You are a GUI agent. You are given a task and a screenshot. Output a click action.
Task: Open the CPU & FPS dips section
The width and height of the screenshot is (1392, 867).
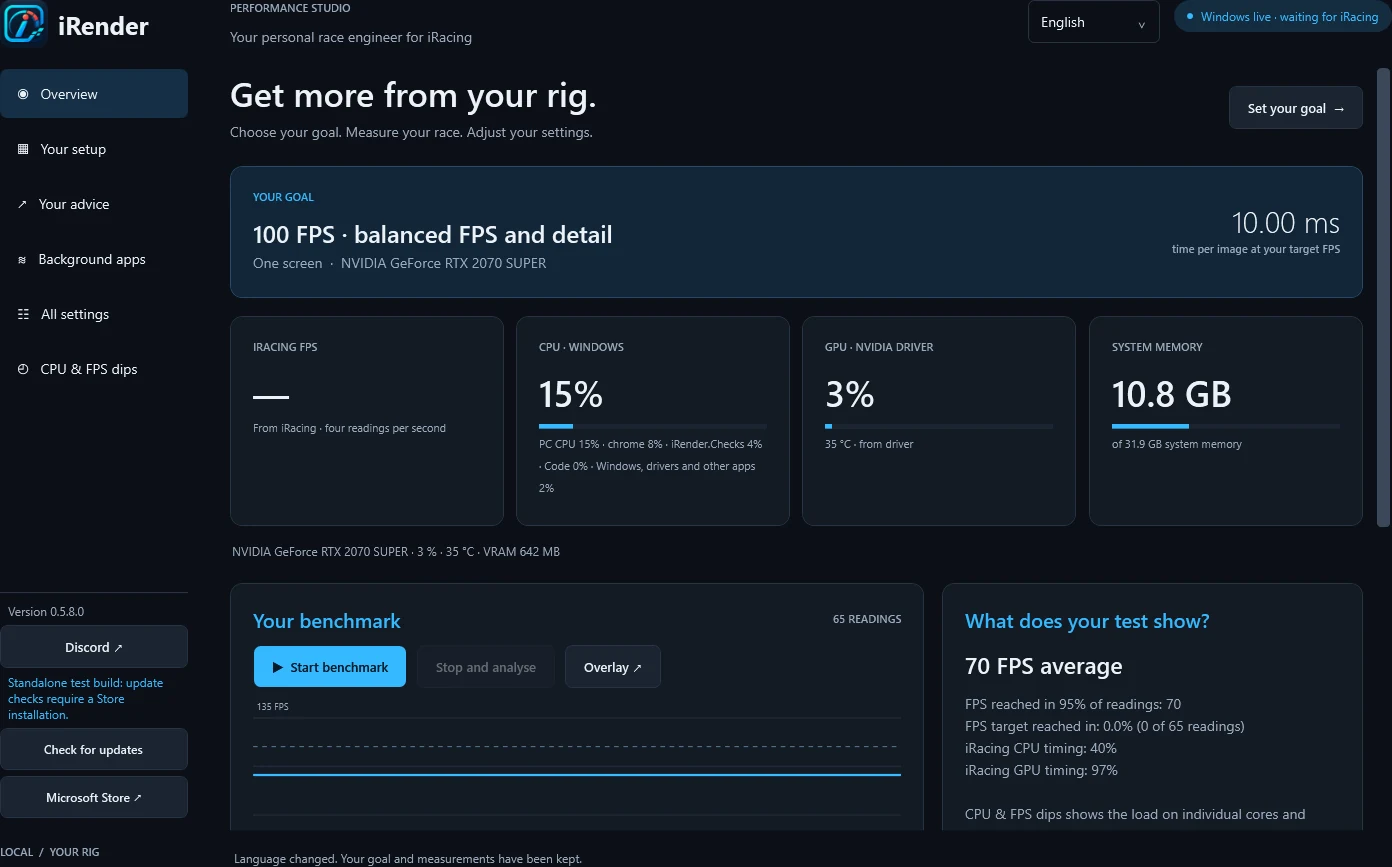point(94,369)
